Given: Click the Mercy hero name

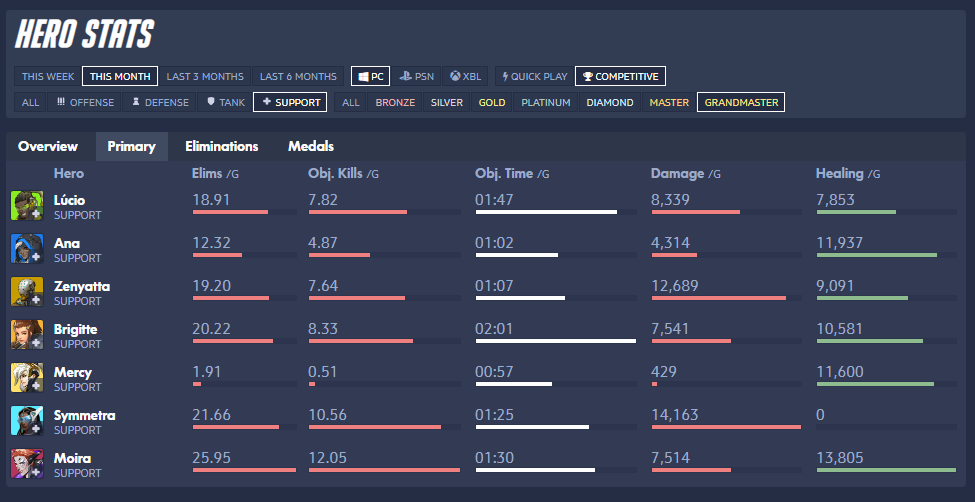Looking at the screenshot, I should point(73,372).
